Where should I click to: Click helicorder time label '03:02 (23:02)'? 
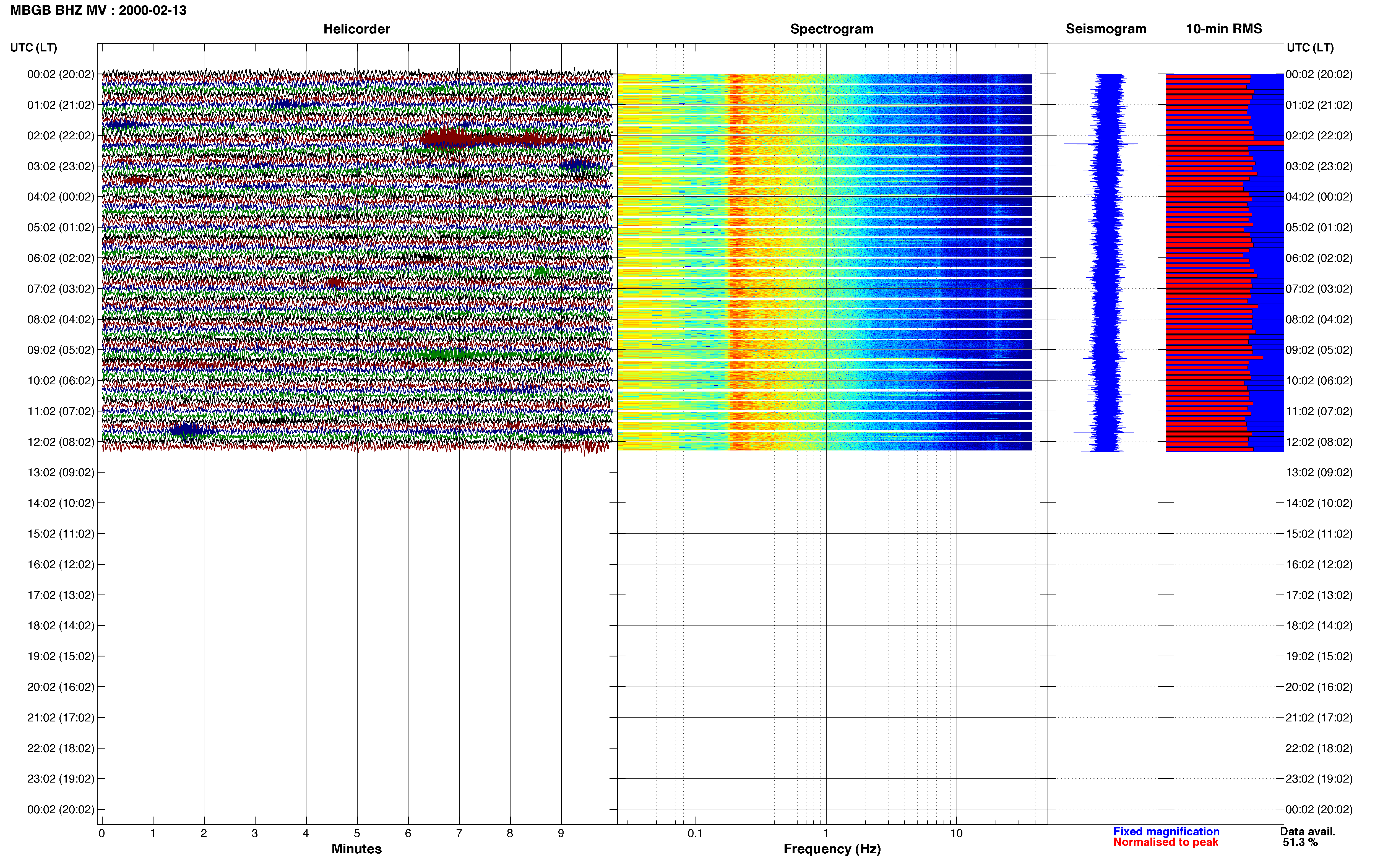60,166
